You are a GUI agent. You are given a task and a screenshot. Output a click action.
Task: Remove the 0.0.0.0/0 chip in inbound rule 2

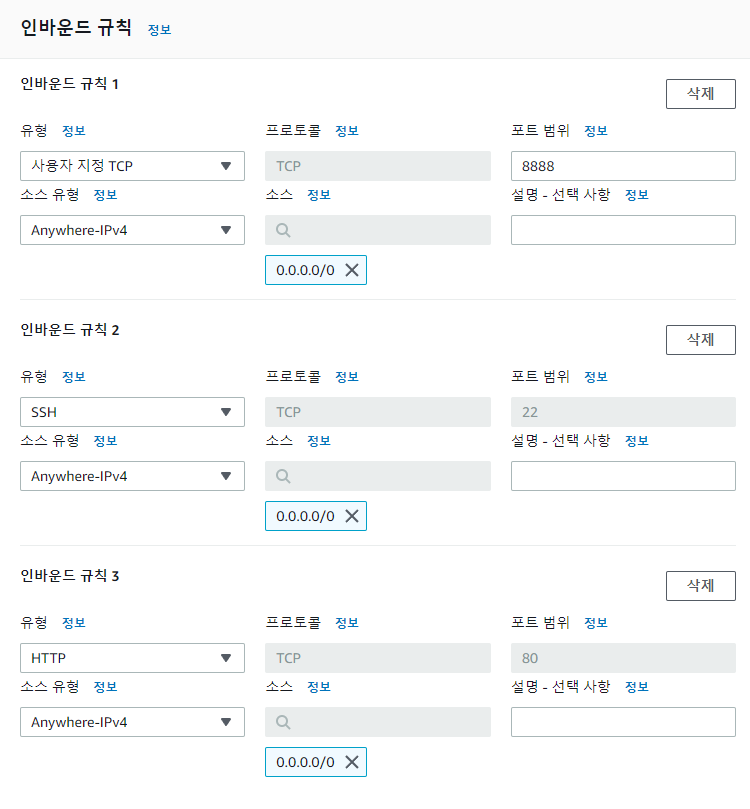(351, 516)
